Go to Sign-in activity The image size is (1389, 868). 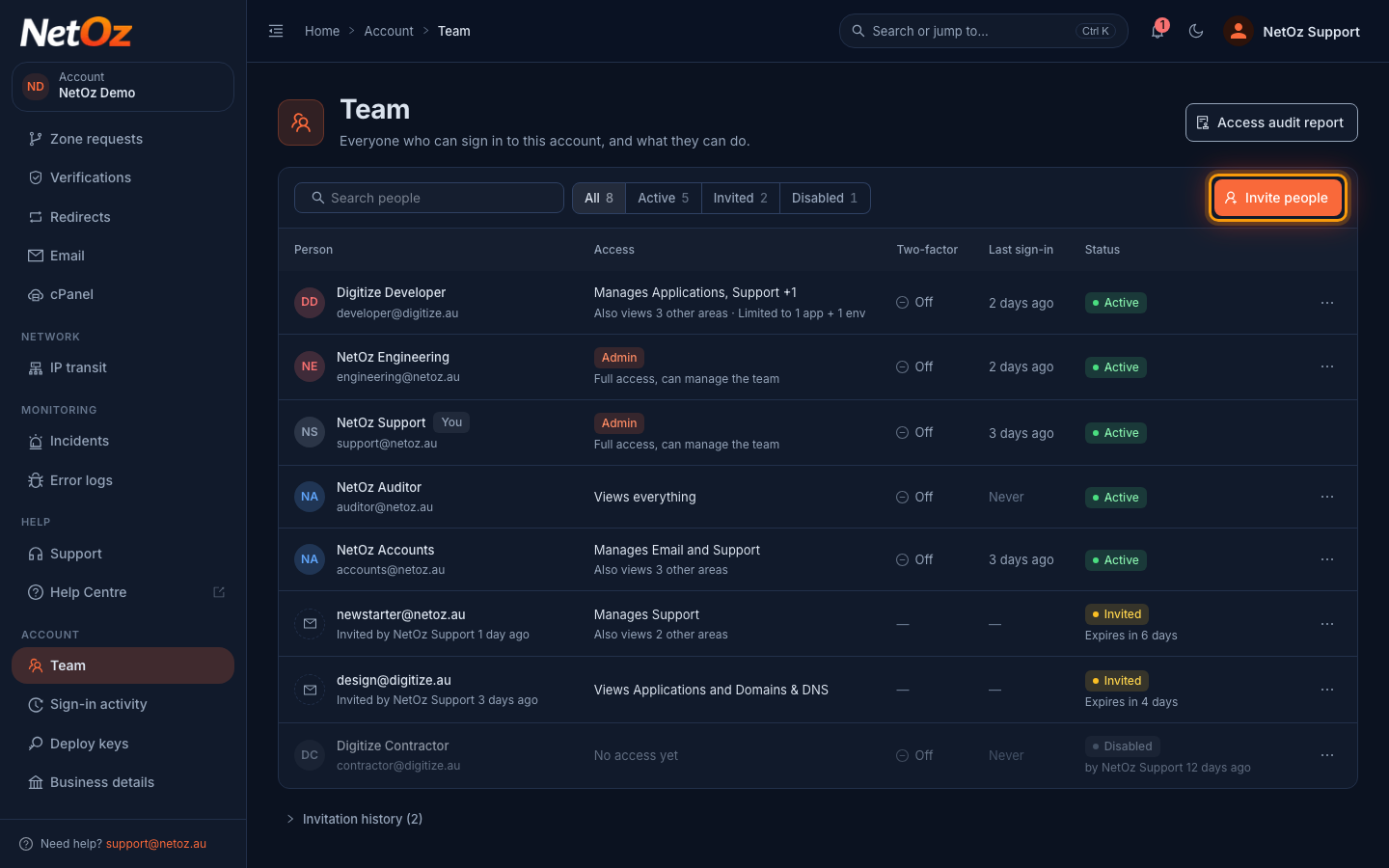(123, 704)
